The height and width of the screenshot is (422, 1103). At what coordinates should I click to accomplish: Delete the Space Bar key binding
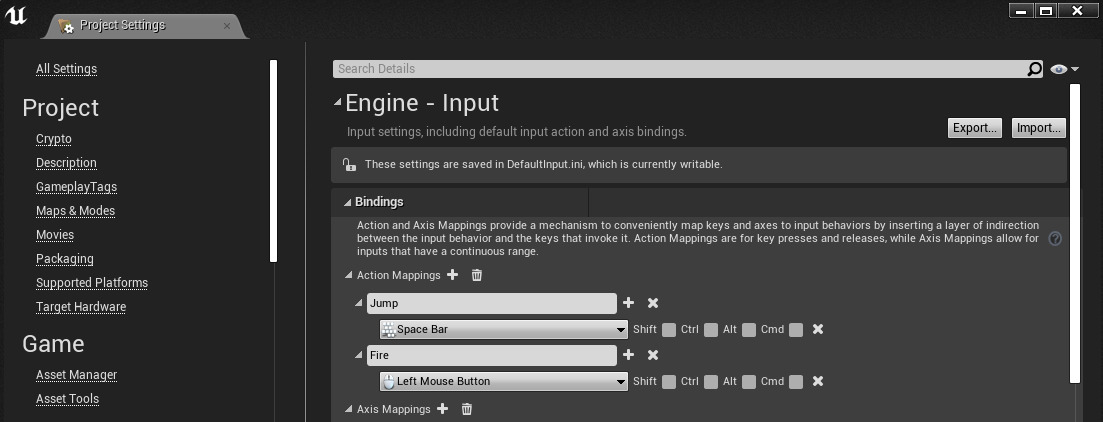tap(818, 329)
